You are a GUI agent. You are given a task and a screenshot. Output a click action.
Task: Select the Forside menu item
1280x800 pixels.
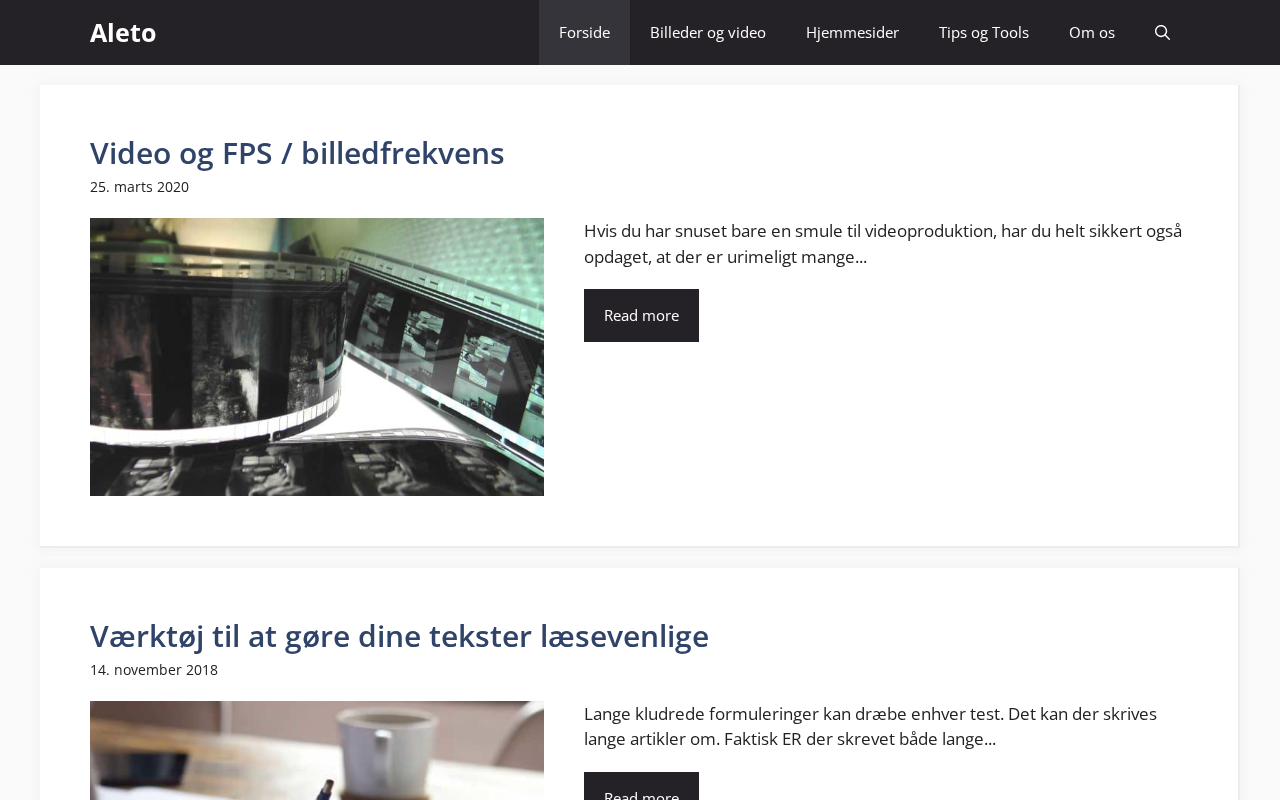tap(584, 32)
